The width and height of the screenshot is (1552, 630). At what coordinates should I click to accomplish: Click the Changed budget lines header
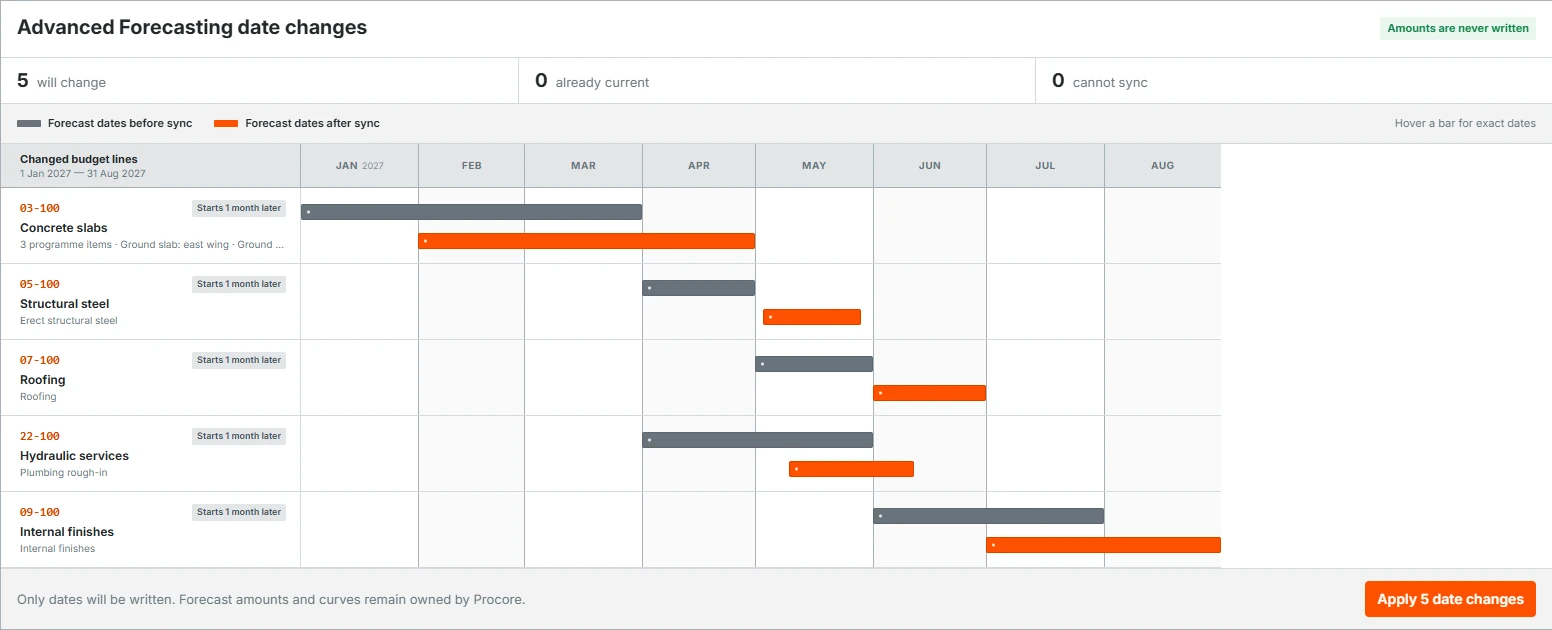(x=79, y=159)
